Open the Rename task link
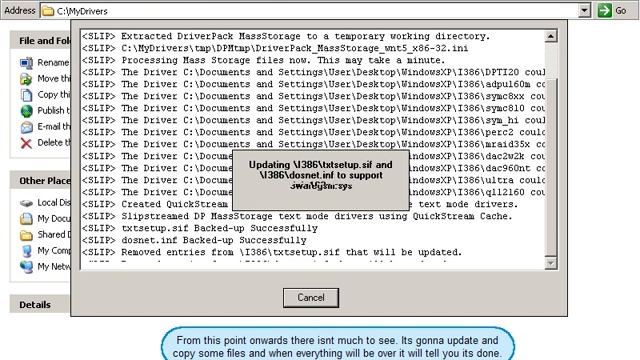Viewport: 640px width, 360px height. pyautogui.click(x=53, y=62)
